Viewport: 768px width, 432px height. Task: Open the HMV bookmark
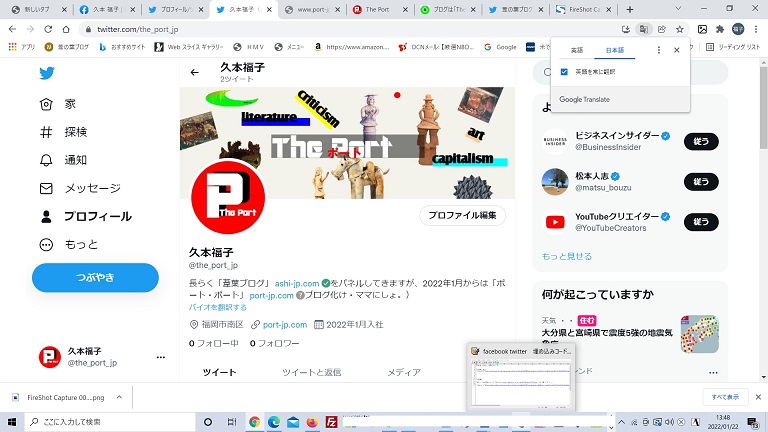pos(249,47)
